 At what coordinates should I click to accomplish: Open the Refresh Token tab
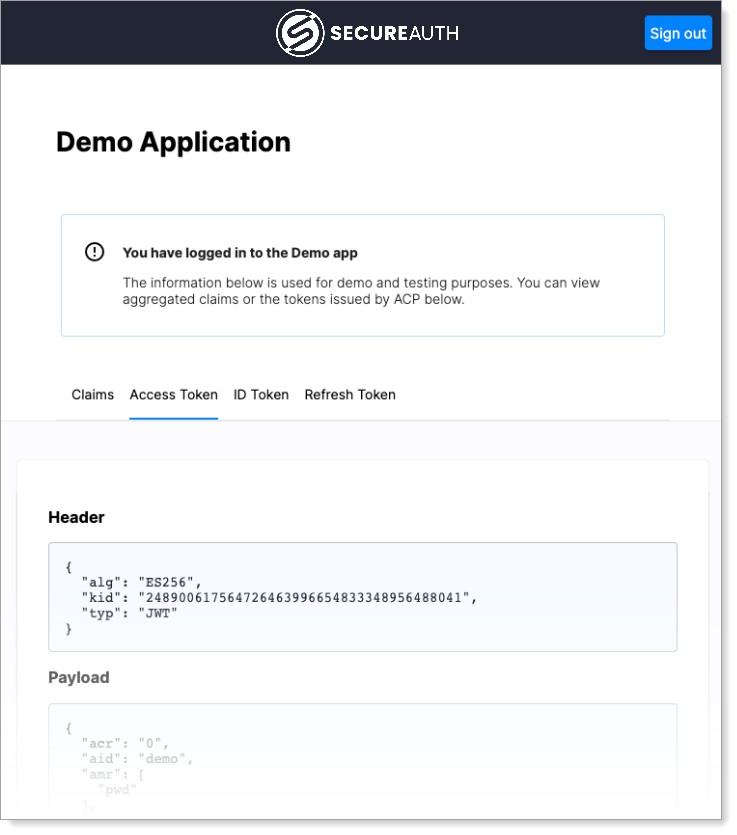(350, 395)
